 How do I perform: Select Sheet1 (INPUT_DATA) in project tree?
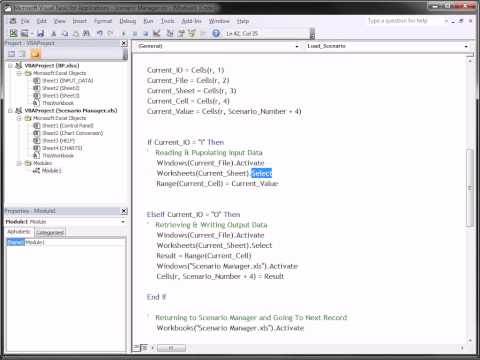67,81
